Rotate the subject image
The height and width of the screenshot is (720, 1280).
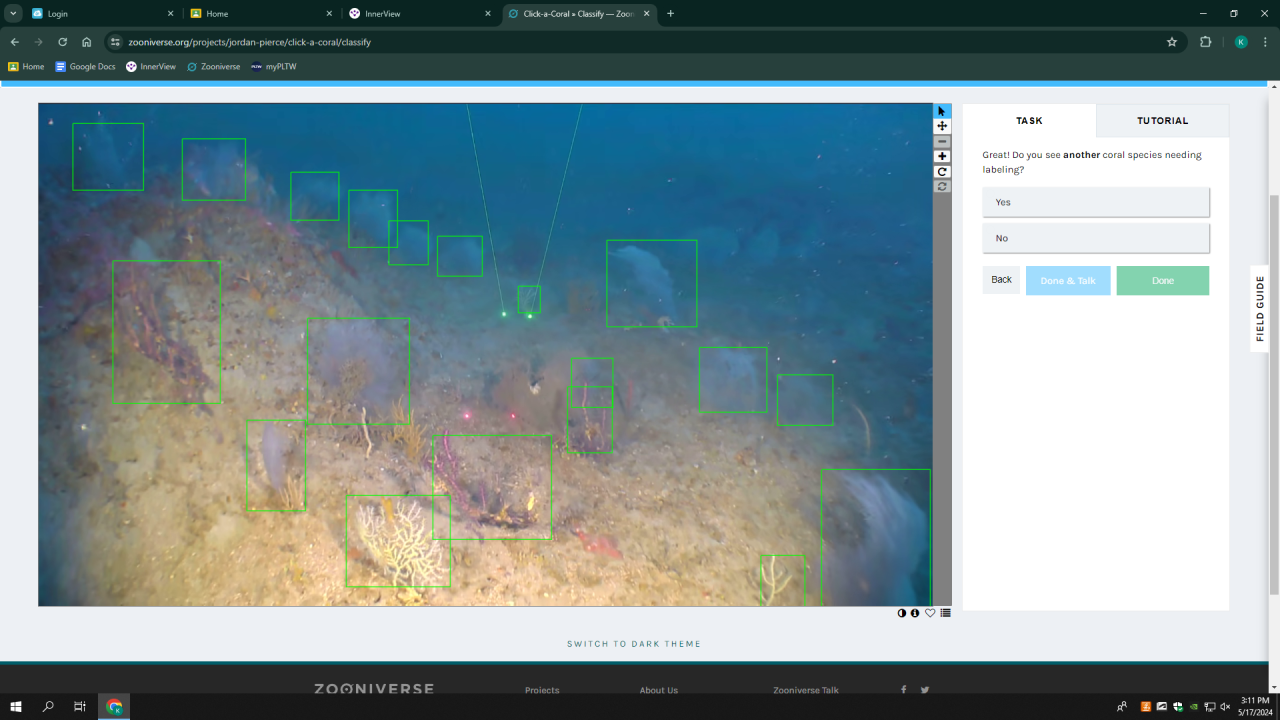tap(942, 172)
